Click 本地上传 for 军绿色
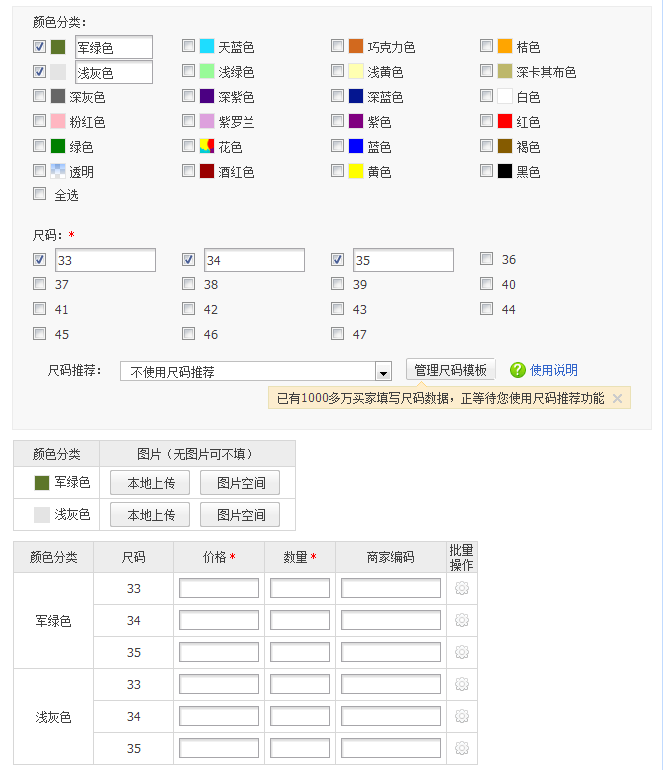 tap(150, 483)
